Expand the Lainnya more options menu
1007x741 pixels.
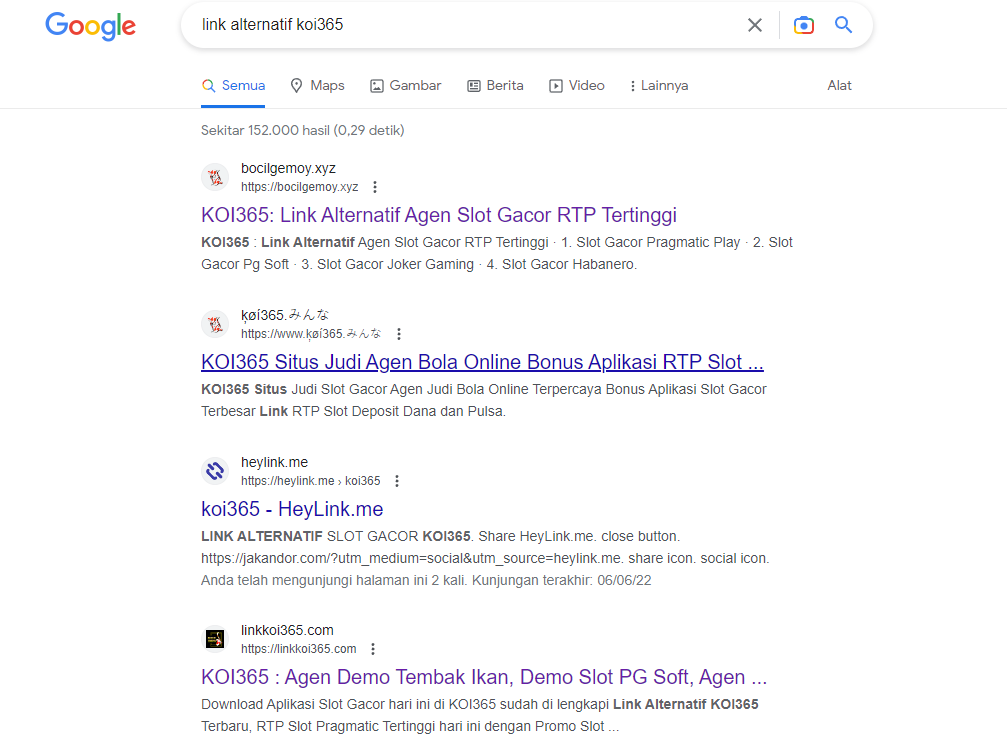[658, 86]
